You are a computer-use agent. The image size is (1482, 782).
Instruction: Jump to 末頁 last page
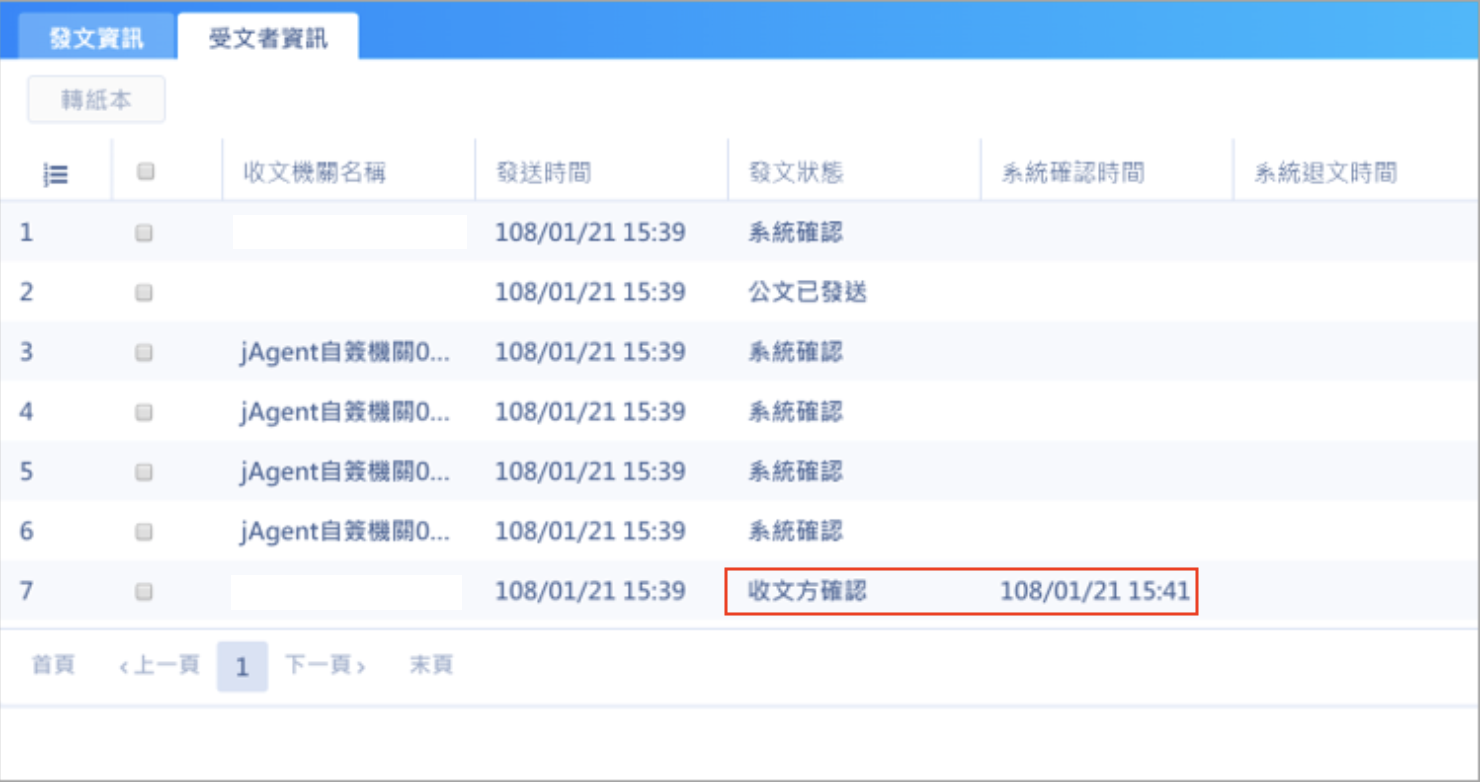[x=431, y=666]
